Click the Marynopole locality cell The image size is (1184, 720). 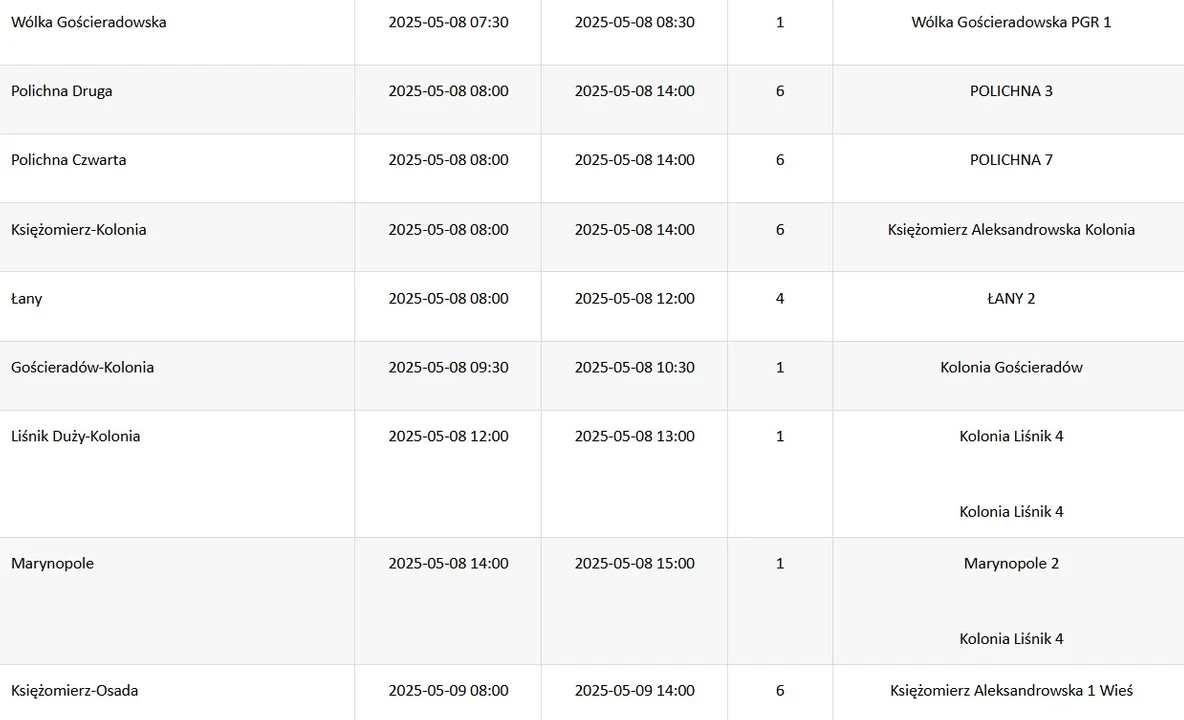52,564
